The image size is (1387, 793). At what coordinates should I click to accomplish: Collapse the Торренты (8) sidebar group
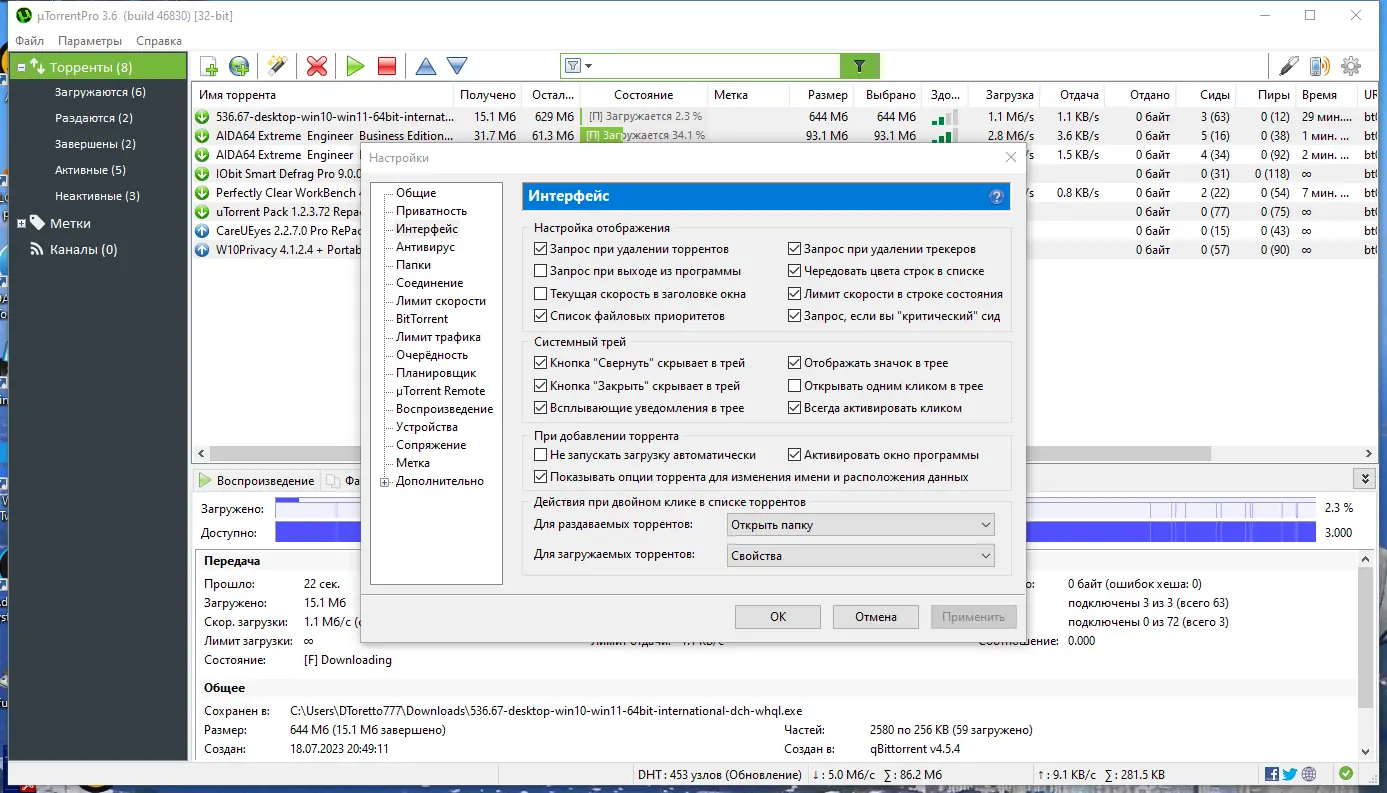point(22,68)
